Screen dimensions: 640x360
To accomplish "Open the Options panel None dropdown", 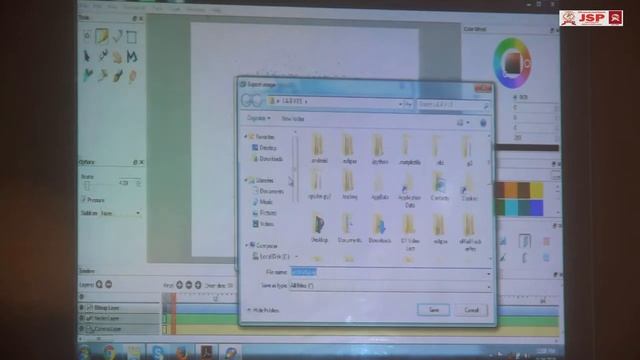I will [121, 213].
